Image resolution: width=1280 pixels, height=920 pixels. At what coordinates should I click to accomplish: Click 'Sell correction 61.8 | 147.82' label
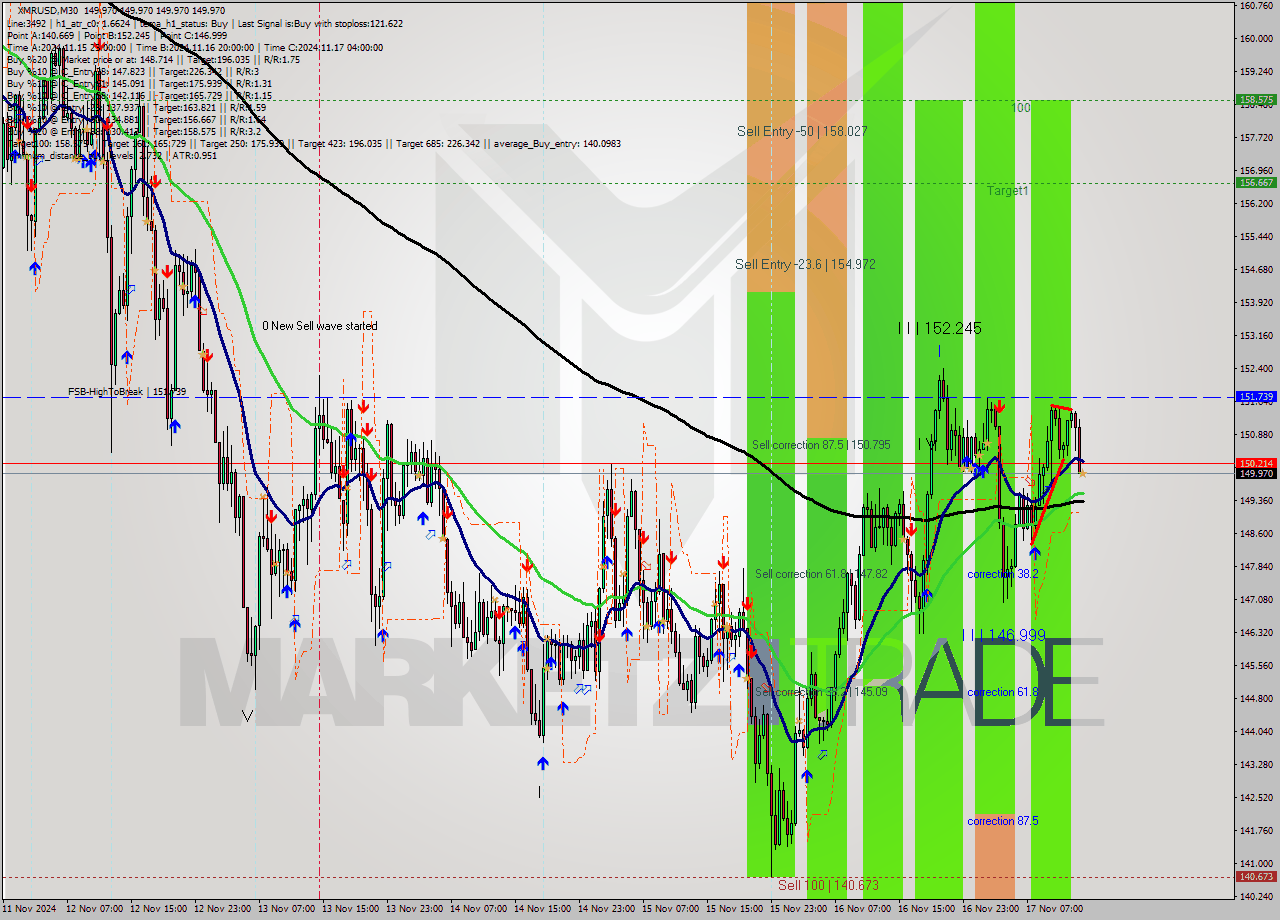click(821, 574)
